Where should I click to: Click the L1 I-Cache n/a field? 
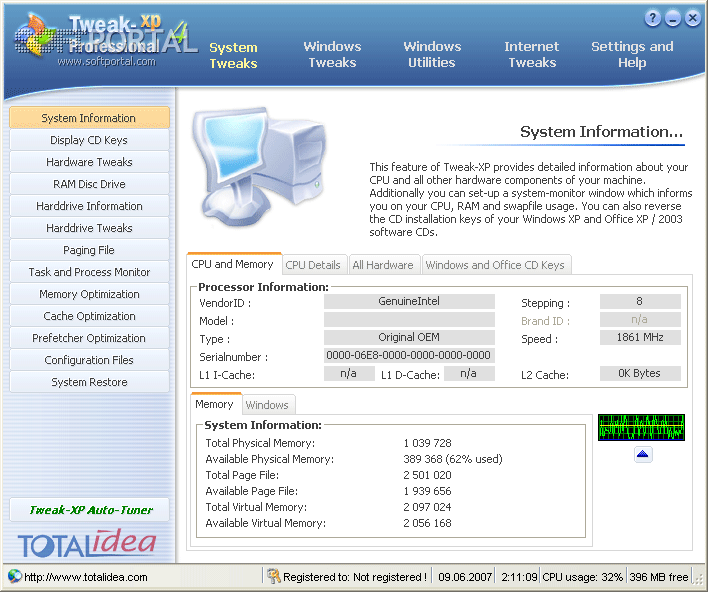(x=349, y=373)
